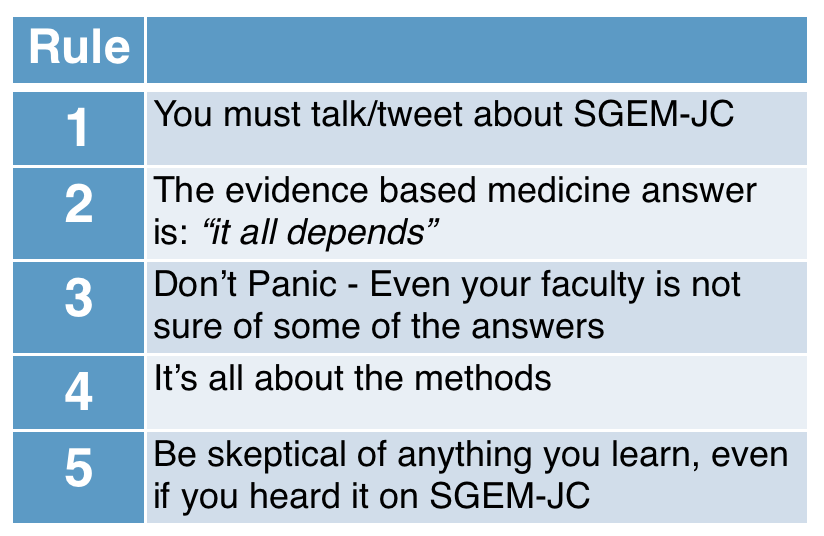Select the empty blue header cell

coord(477,50)
